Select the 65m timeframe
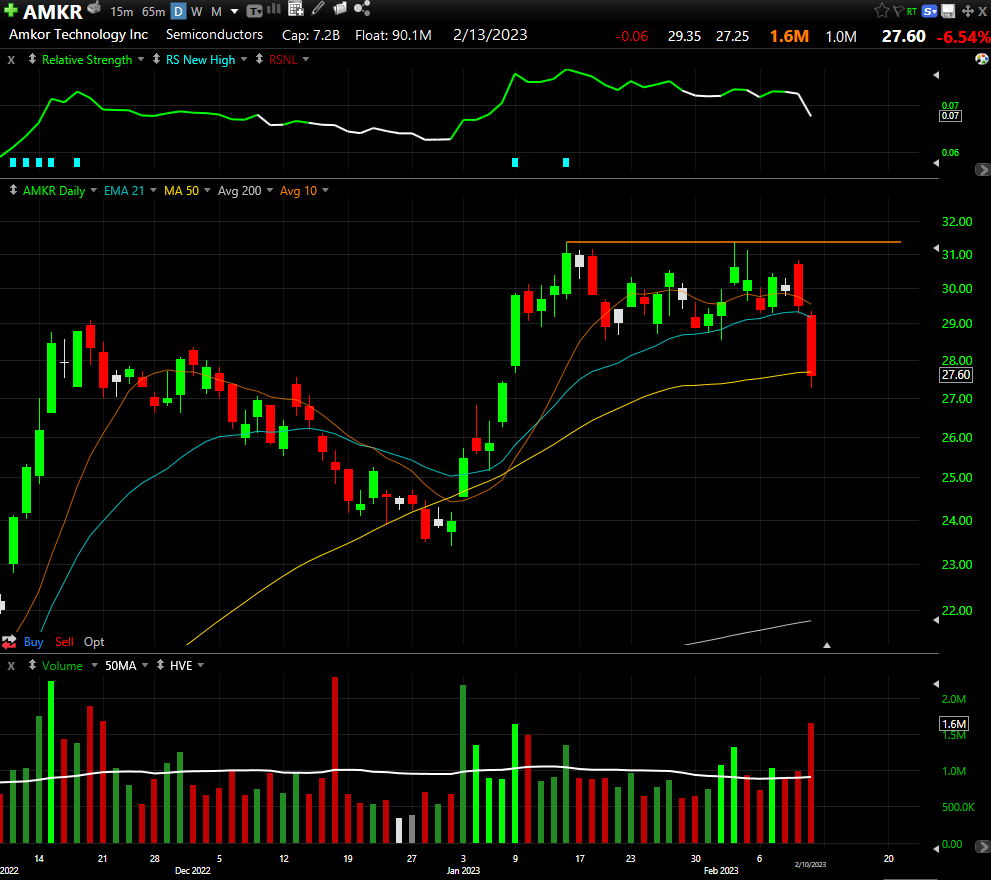991x880 pixels. [154, 11]
